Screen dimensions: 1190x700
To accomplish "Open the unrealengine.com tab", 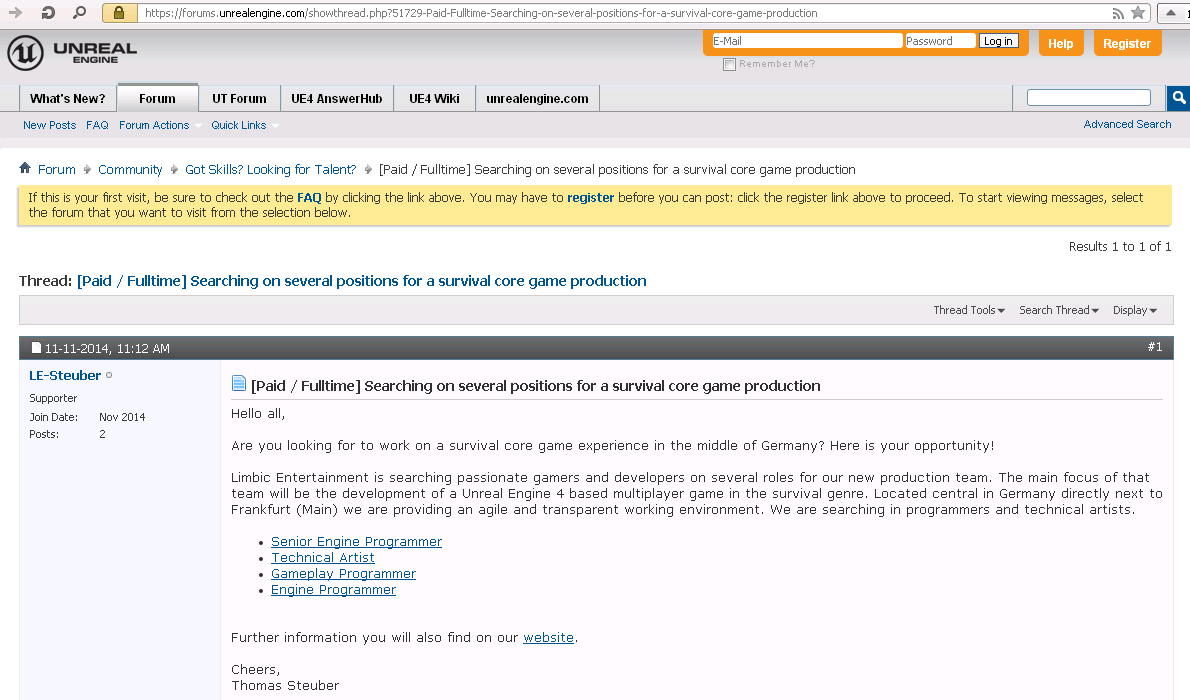I will click(x=537, y=99).
